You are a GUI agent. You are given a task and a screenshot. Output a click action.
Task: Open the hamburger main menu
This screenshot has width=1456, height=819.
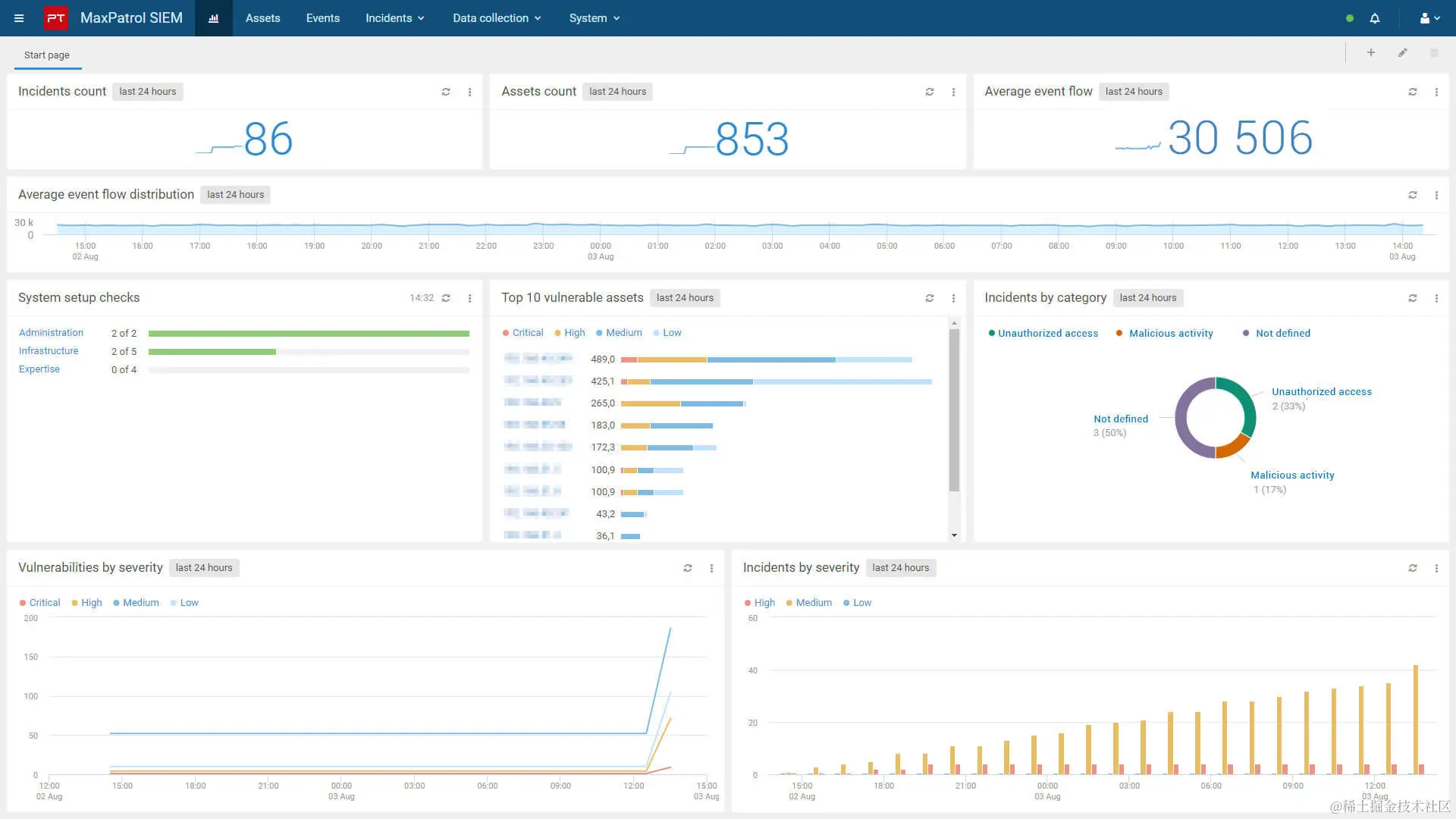point(19,18)
